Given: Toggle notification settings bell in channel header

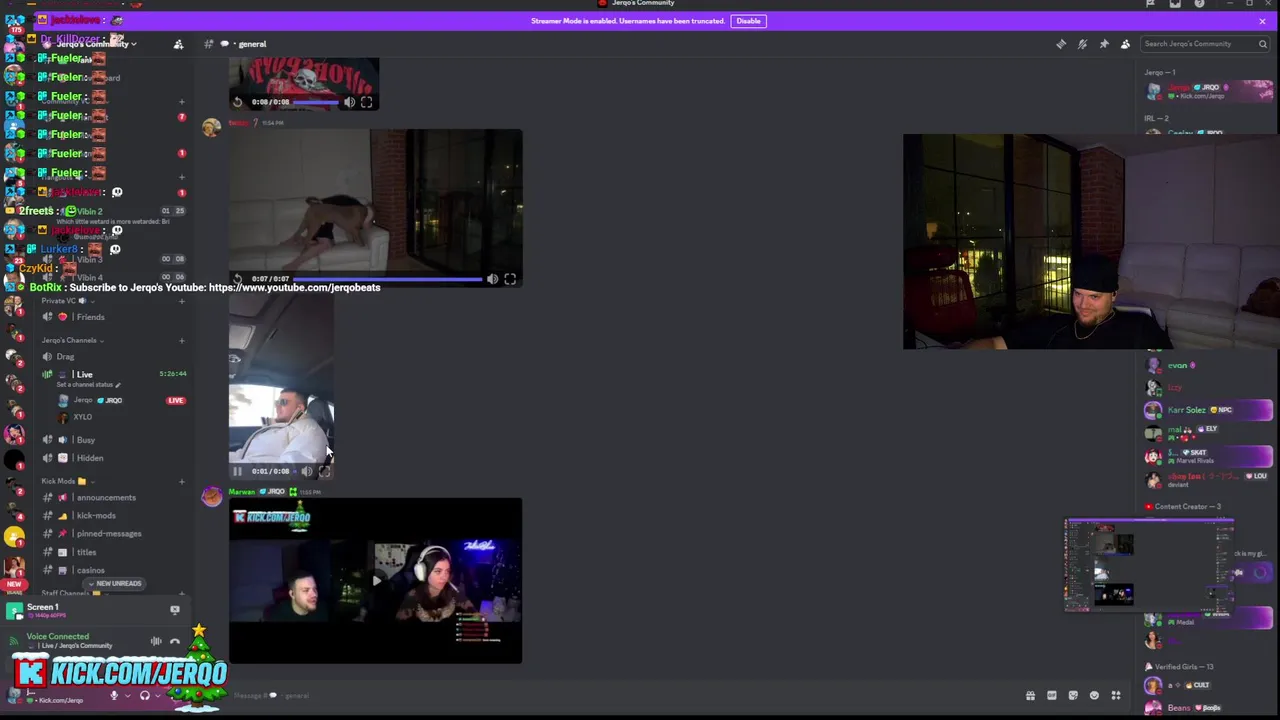Looking at the screenshot, I should [x=1082, y=44].
